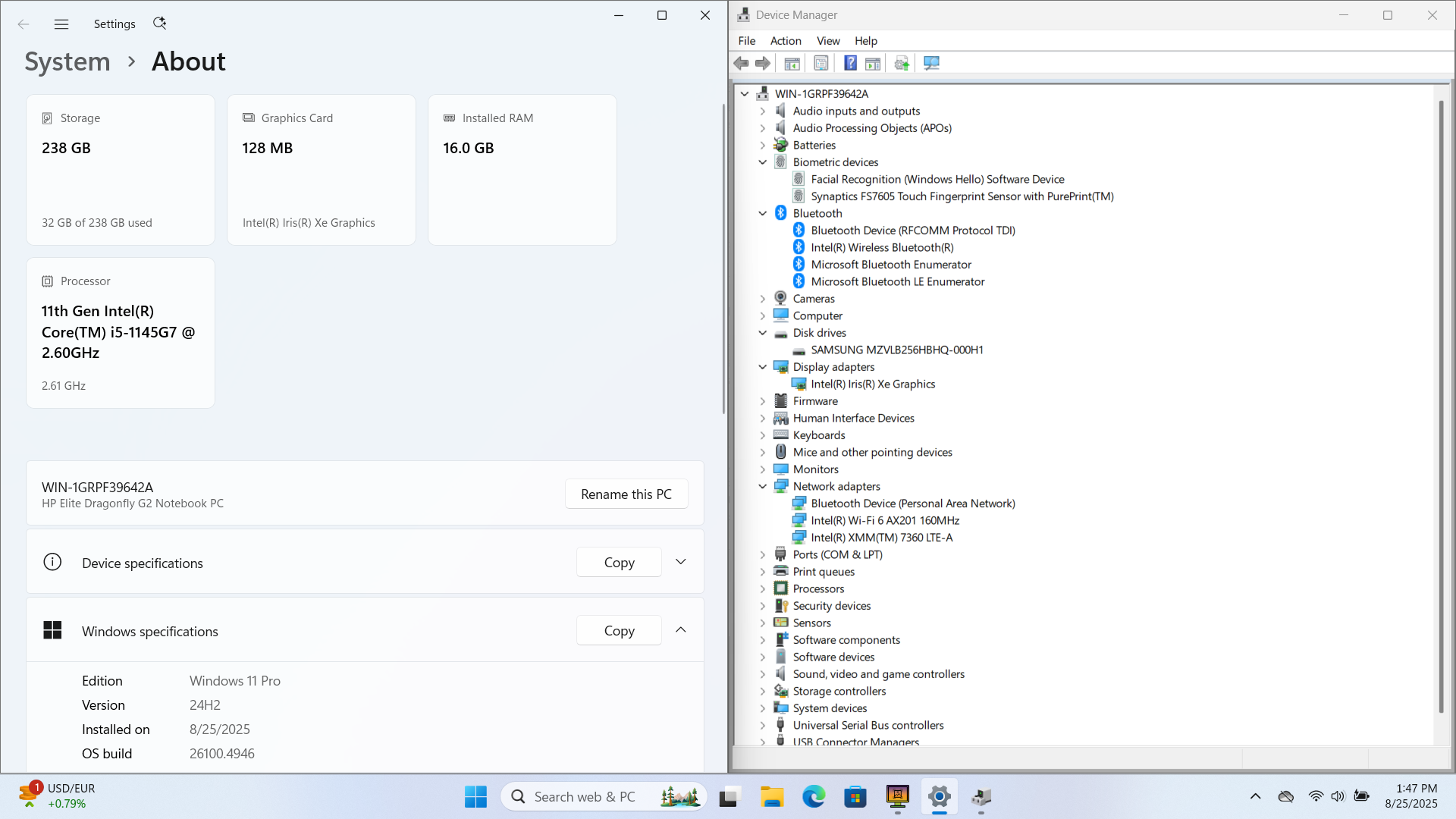The image size is (1456, 819).
Task: Click the Settings window vertical scrollbar
Action: point(723,258)
